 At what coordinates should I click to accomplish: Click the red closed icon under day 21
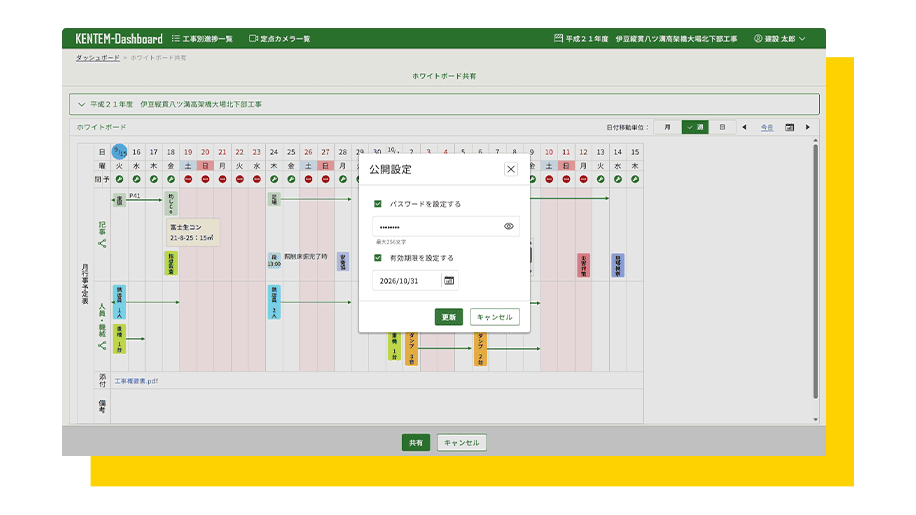[x=222, y=179]
